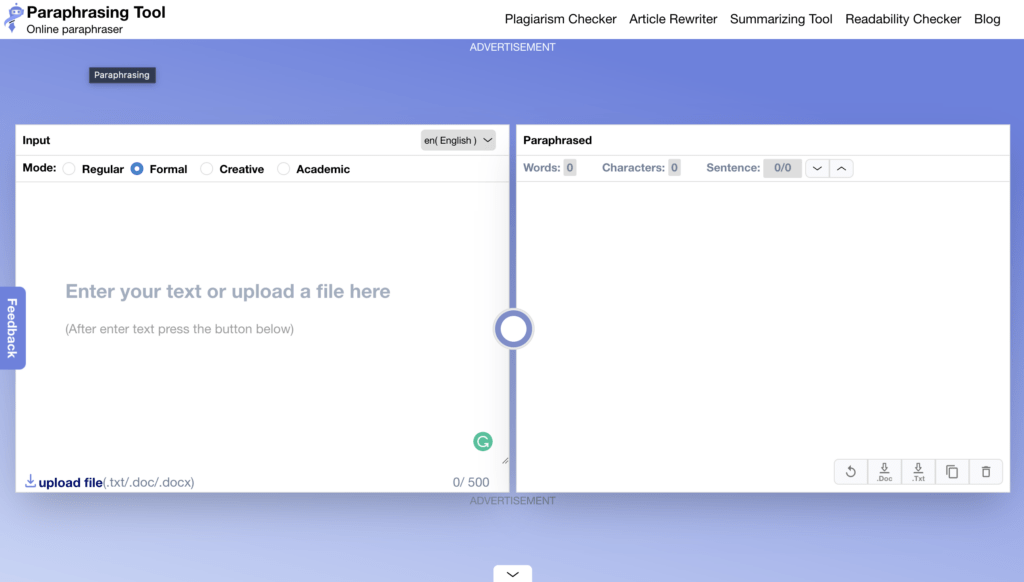Go to next sentence with down chevron
The height and width of the screenshot is (582, 1024).
pos(817,169)
